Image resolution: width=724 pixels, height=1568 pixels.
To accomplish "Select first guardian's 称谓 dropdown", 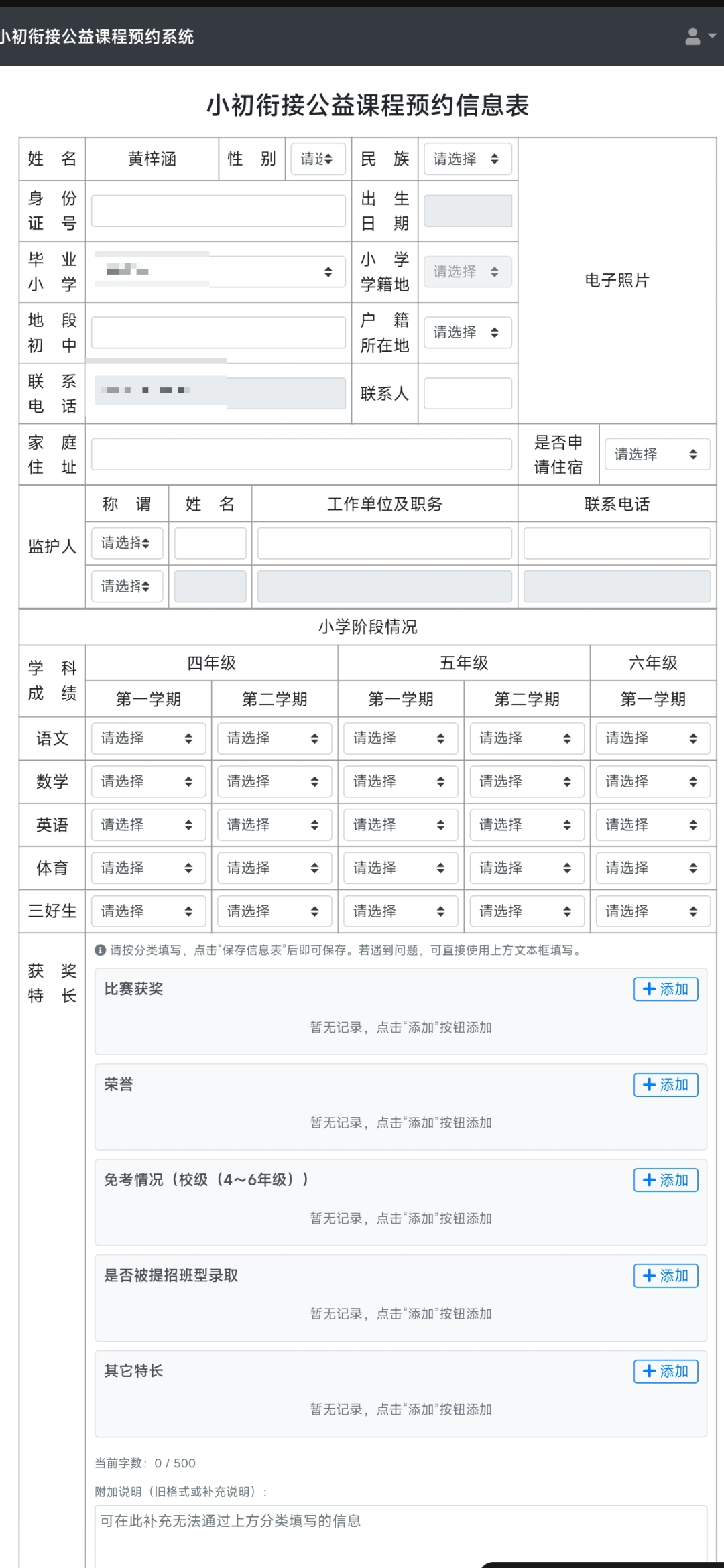I will [127, 543].
